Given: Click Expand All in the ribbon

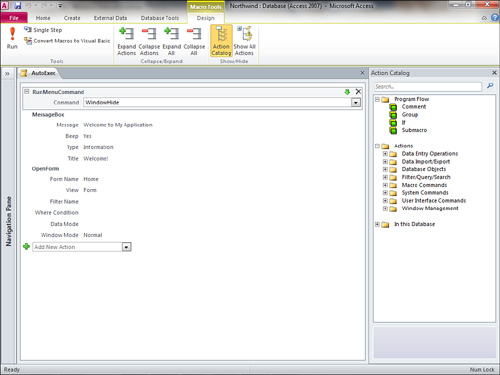Looking at the screenshot, I should pyautogui.click(x=172, y=41).
